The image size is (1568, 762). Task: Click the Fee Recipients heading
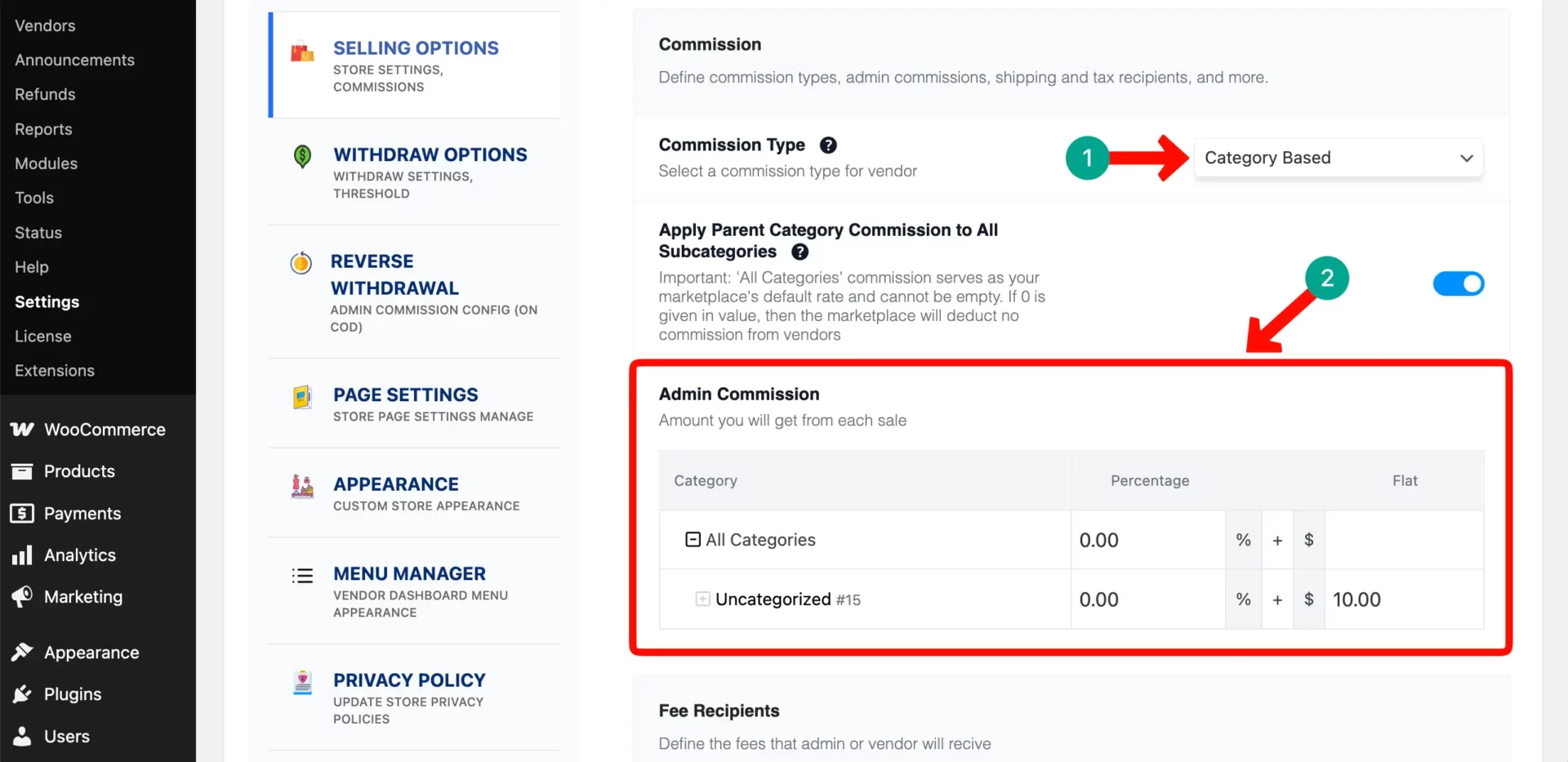pos(719,711)
